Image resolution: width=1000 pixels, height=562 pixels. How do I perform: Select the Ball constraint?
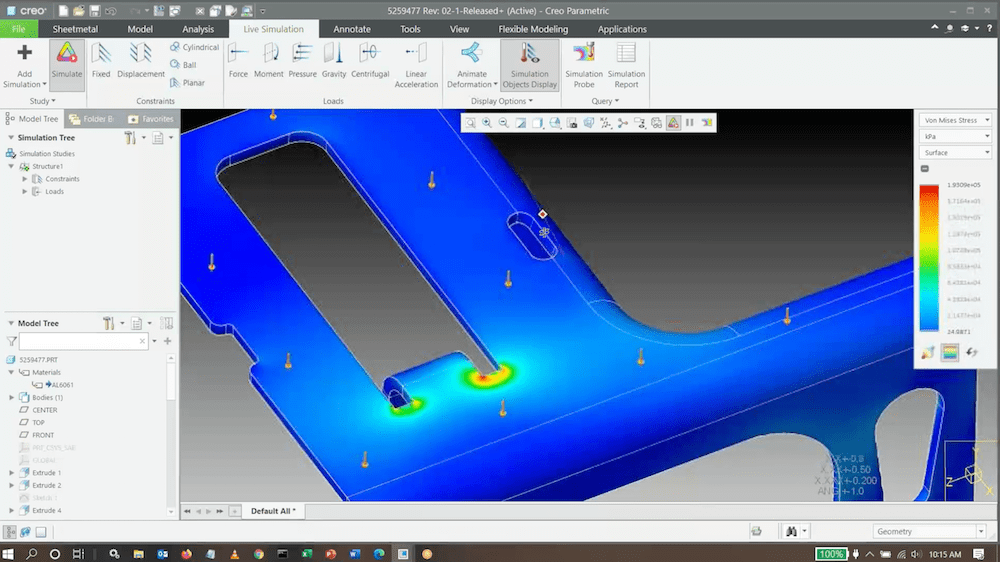[x=183, y=64]
